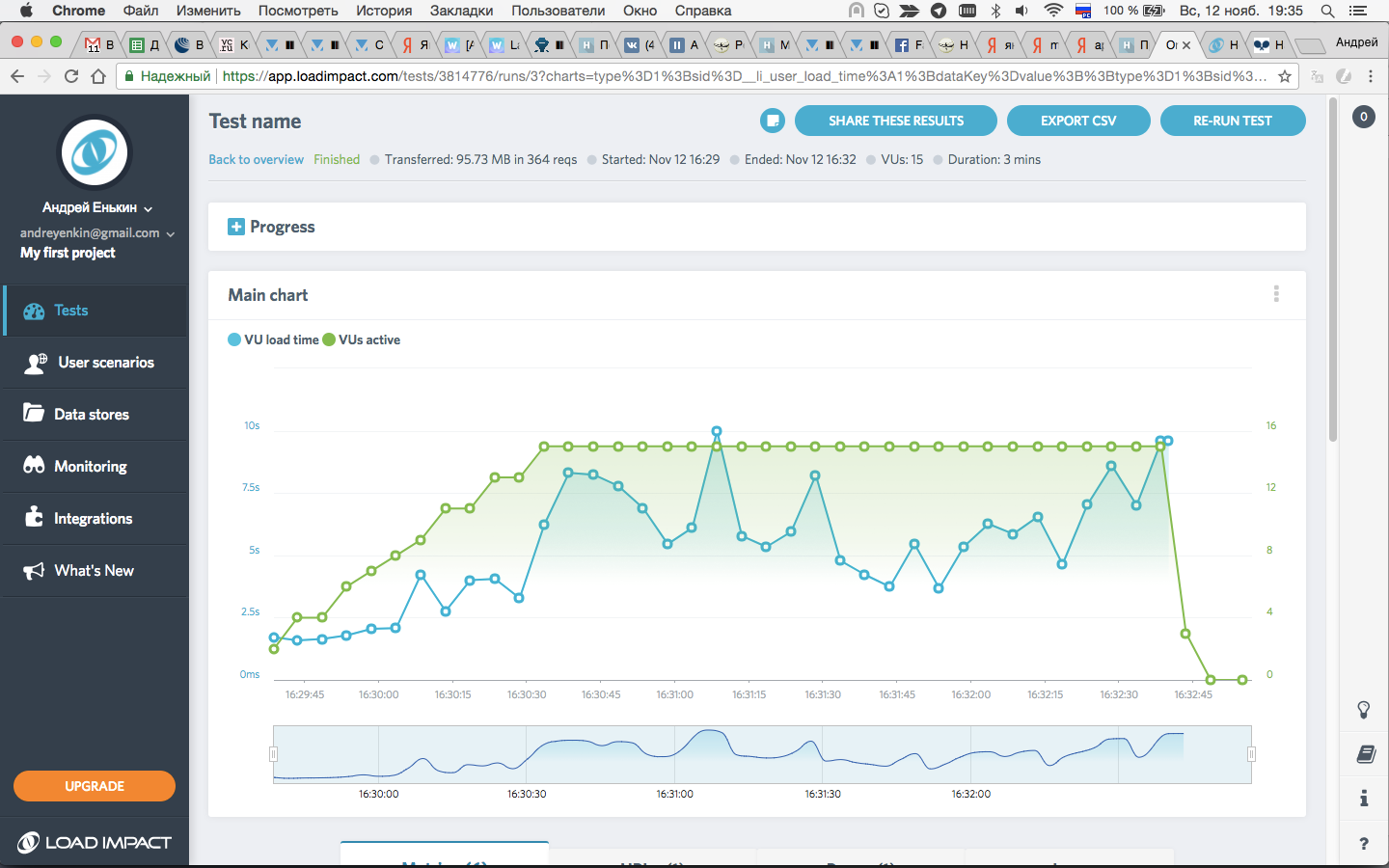
Task: Click right handle of chart range selector
Action: (x=1251, y=754)
